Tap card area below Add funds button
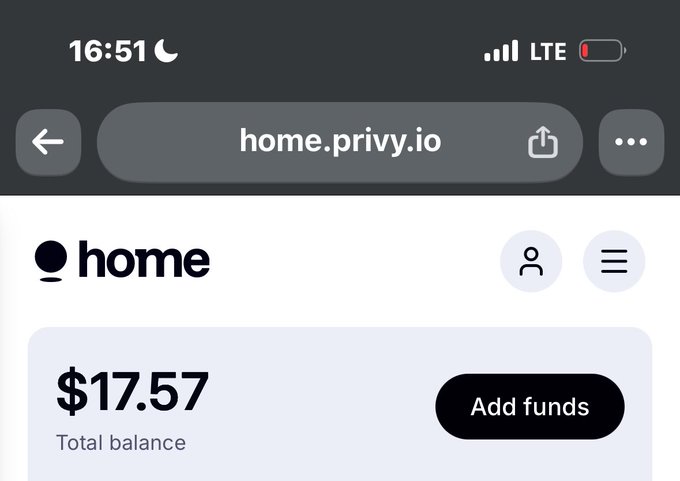This screenshot has height=481, width=680. (x=530, y=461)
